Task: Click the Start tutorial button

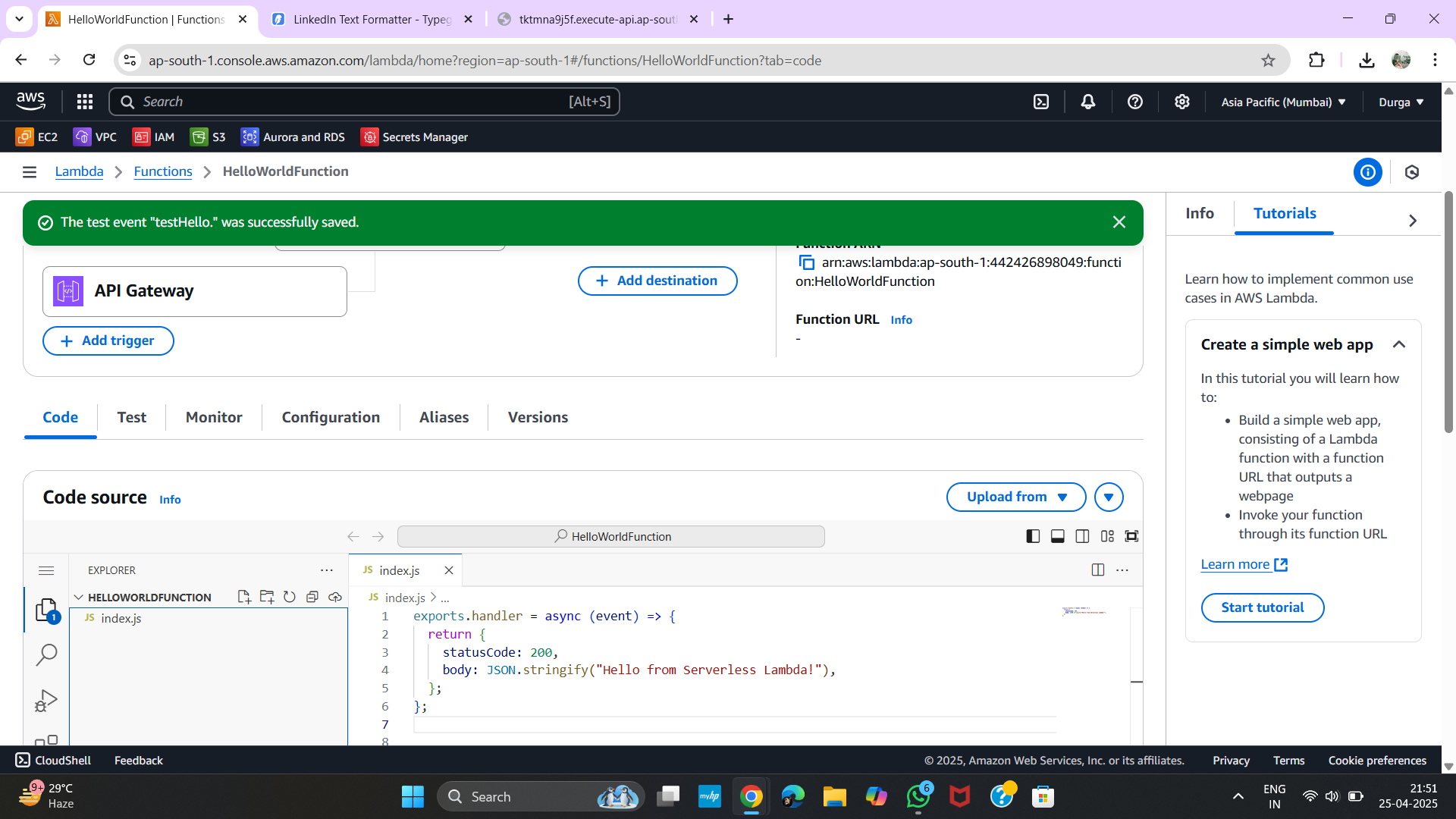Action: coord(1263,608)
